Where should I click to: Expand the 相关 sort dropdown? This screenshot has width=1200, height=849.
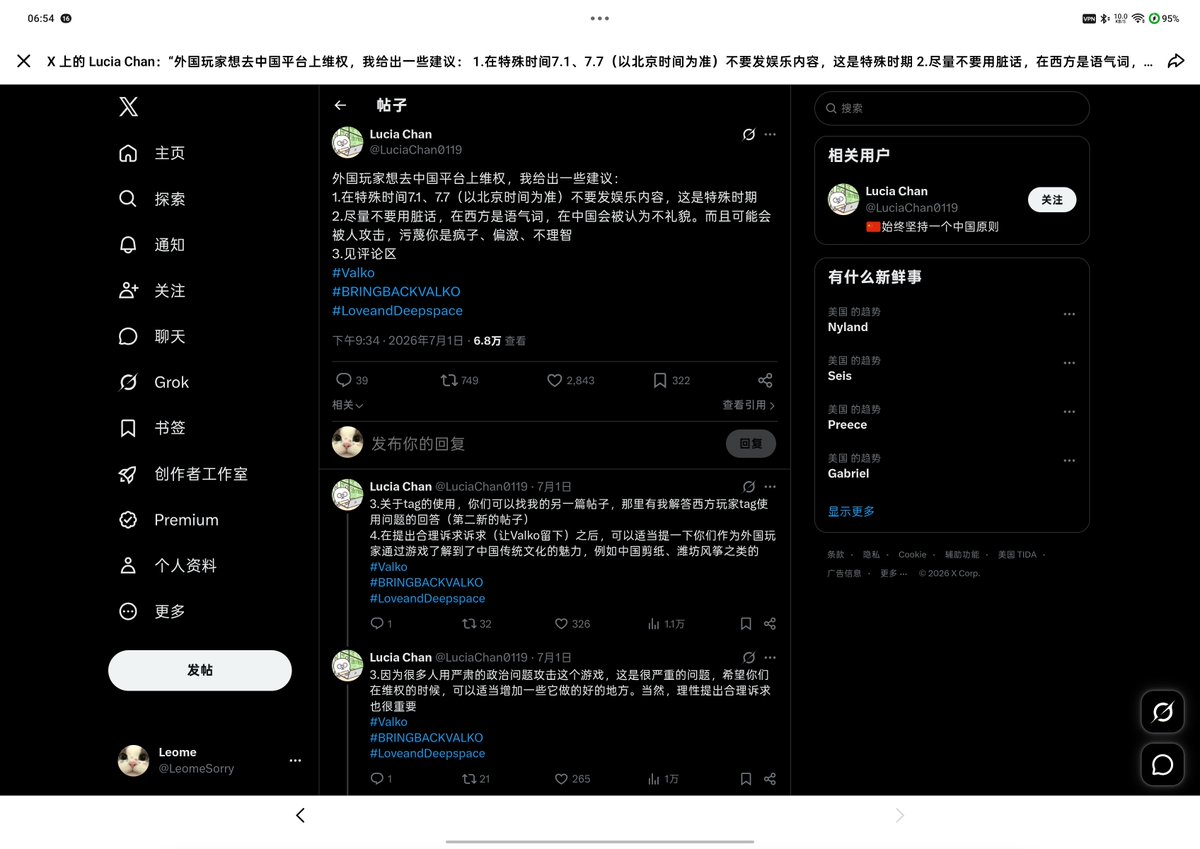click(347, 405)
